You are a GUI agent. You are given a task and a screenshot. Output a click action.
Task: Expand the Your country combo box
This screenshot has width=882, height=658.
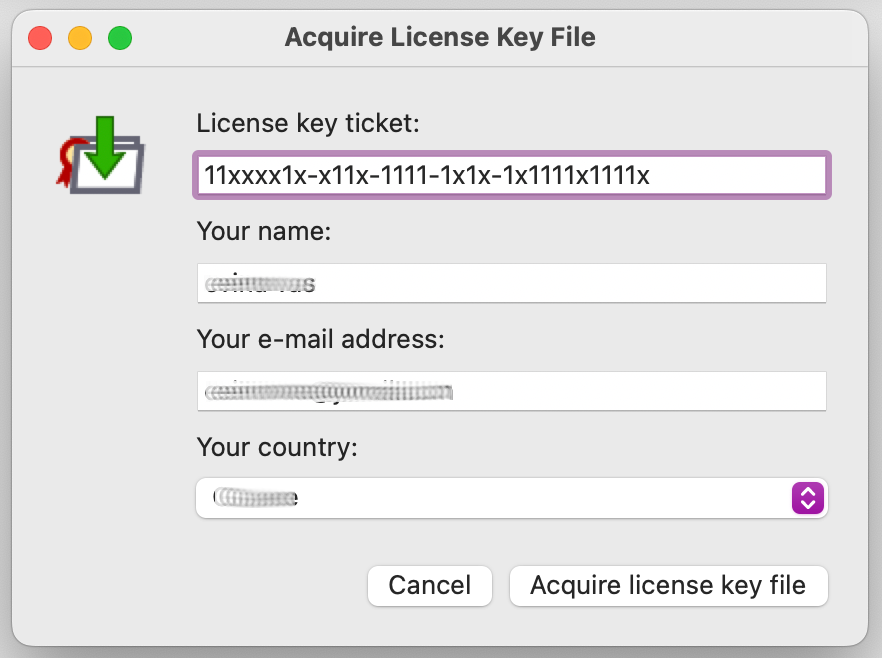point(511,498)
